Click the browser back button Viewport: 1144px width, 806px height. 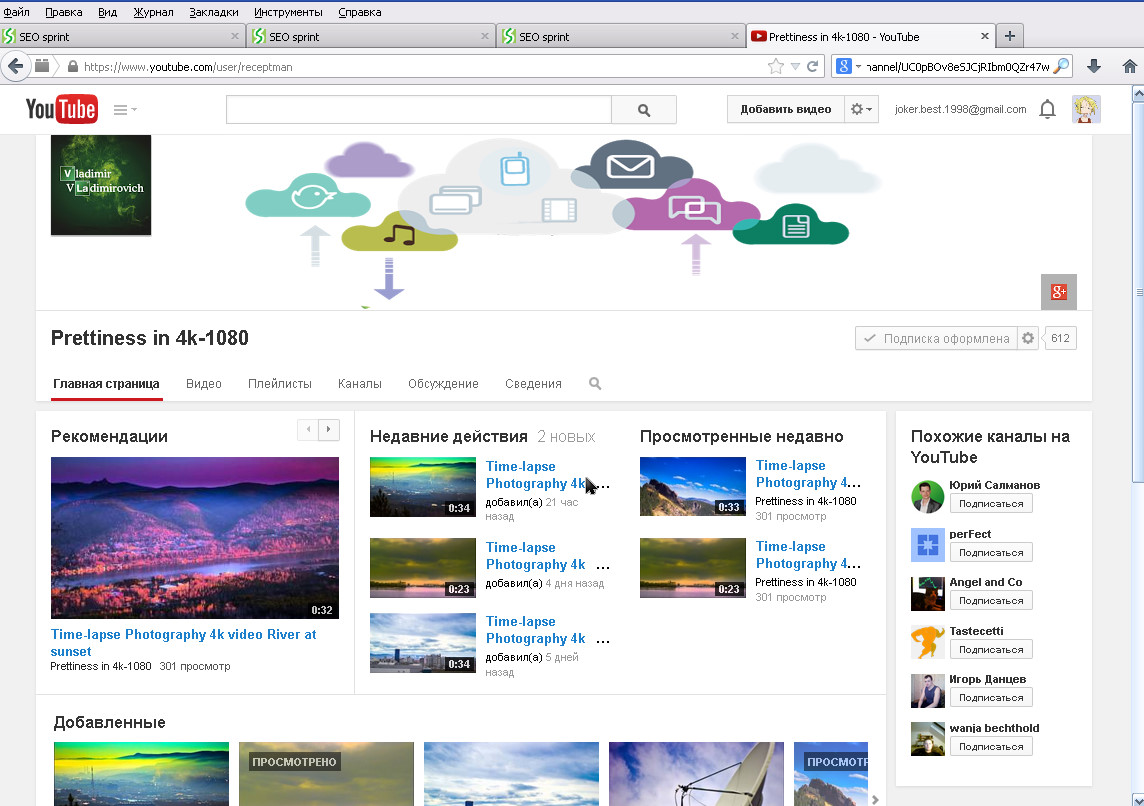pos(15,66)
